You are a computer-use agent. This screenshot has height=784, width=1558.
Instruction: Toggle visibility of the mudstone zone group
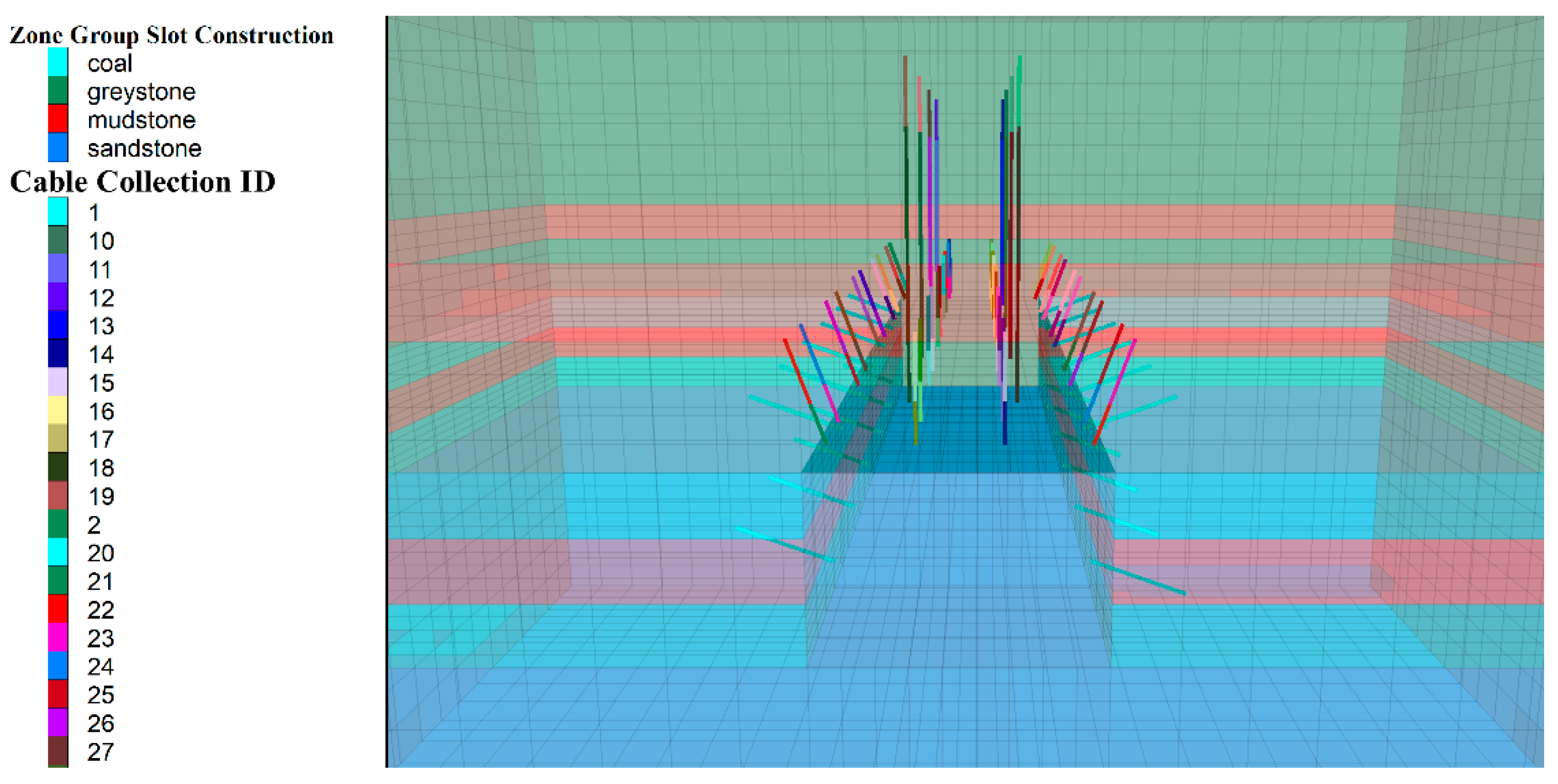click(x=58, y=120)
